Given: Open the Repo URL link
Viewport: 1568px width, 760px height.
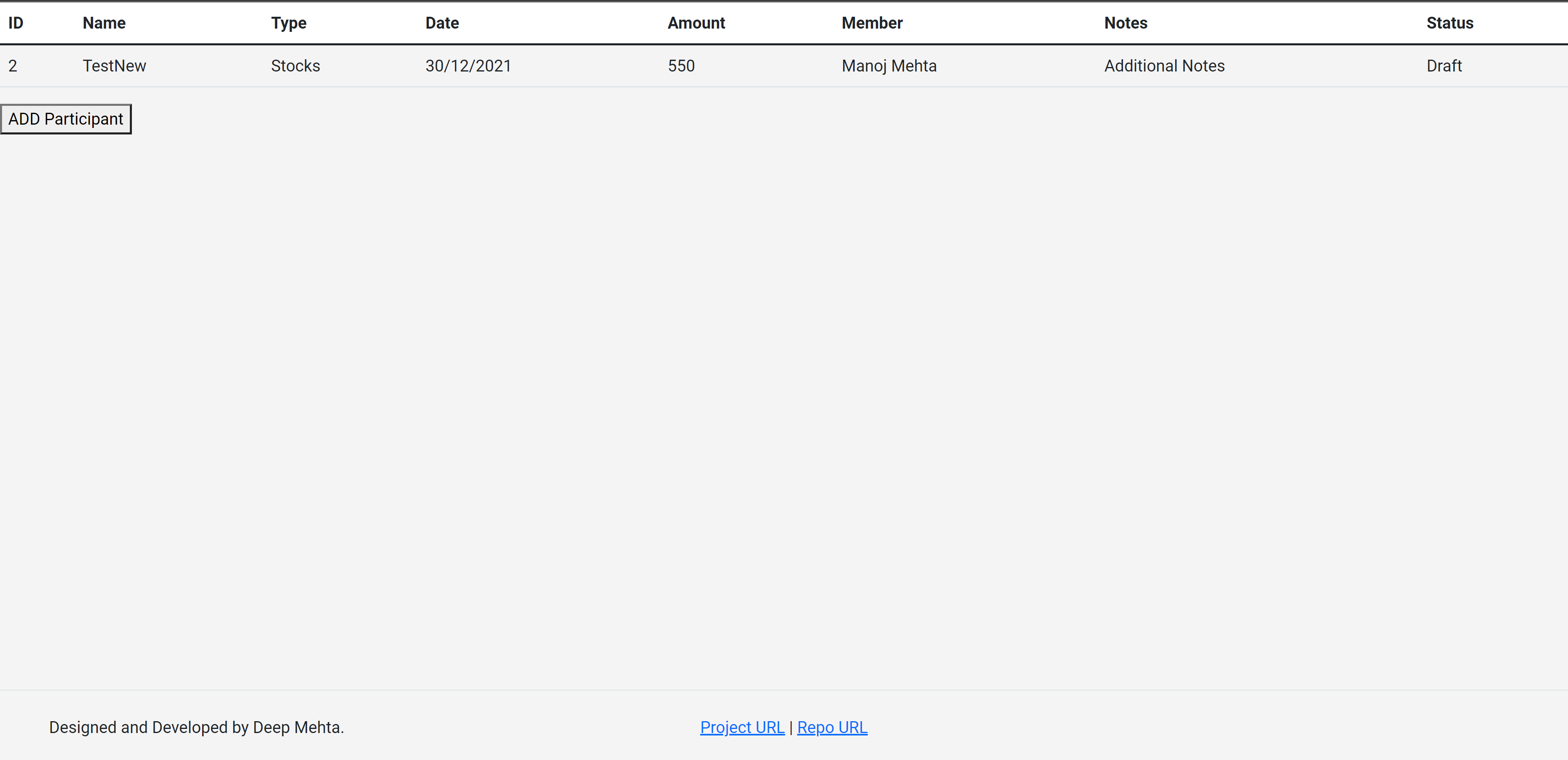Looking at the screenshot, I should click(832, 727).
